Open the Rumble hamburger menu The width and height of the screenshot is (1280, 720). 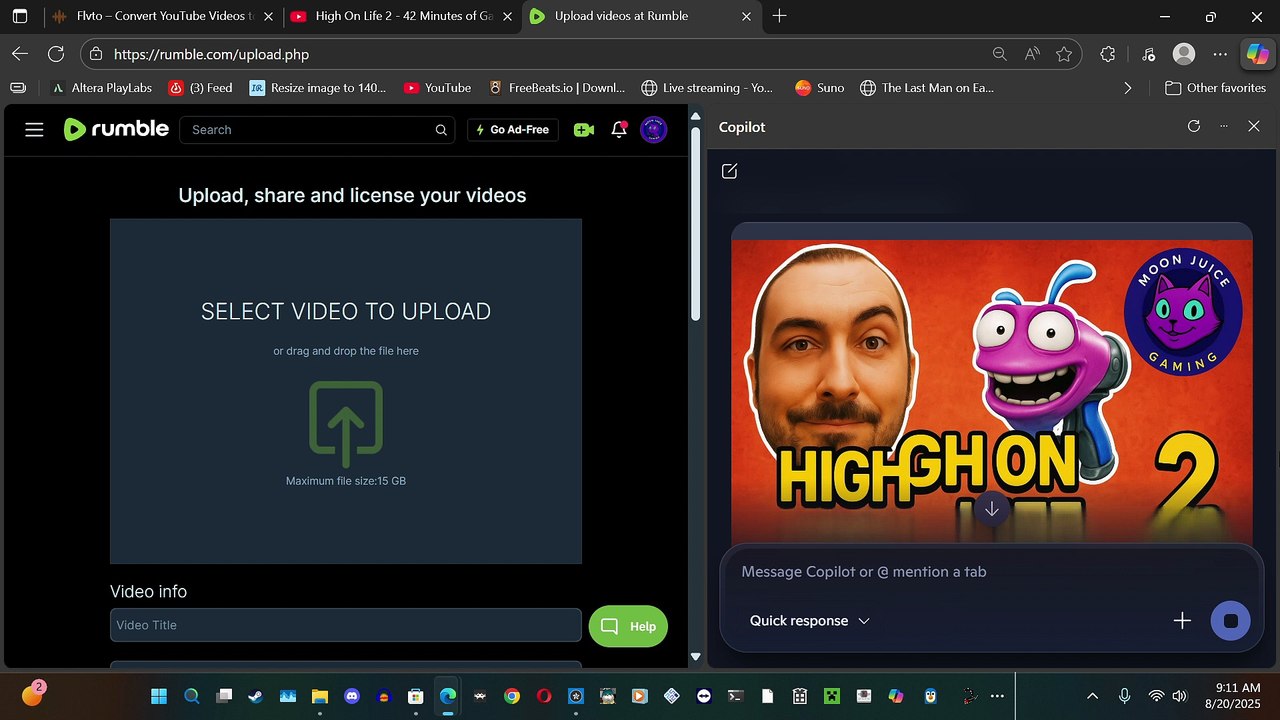34,129
